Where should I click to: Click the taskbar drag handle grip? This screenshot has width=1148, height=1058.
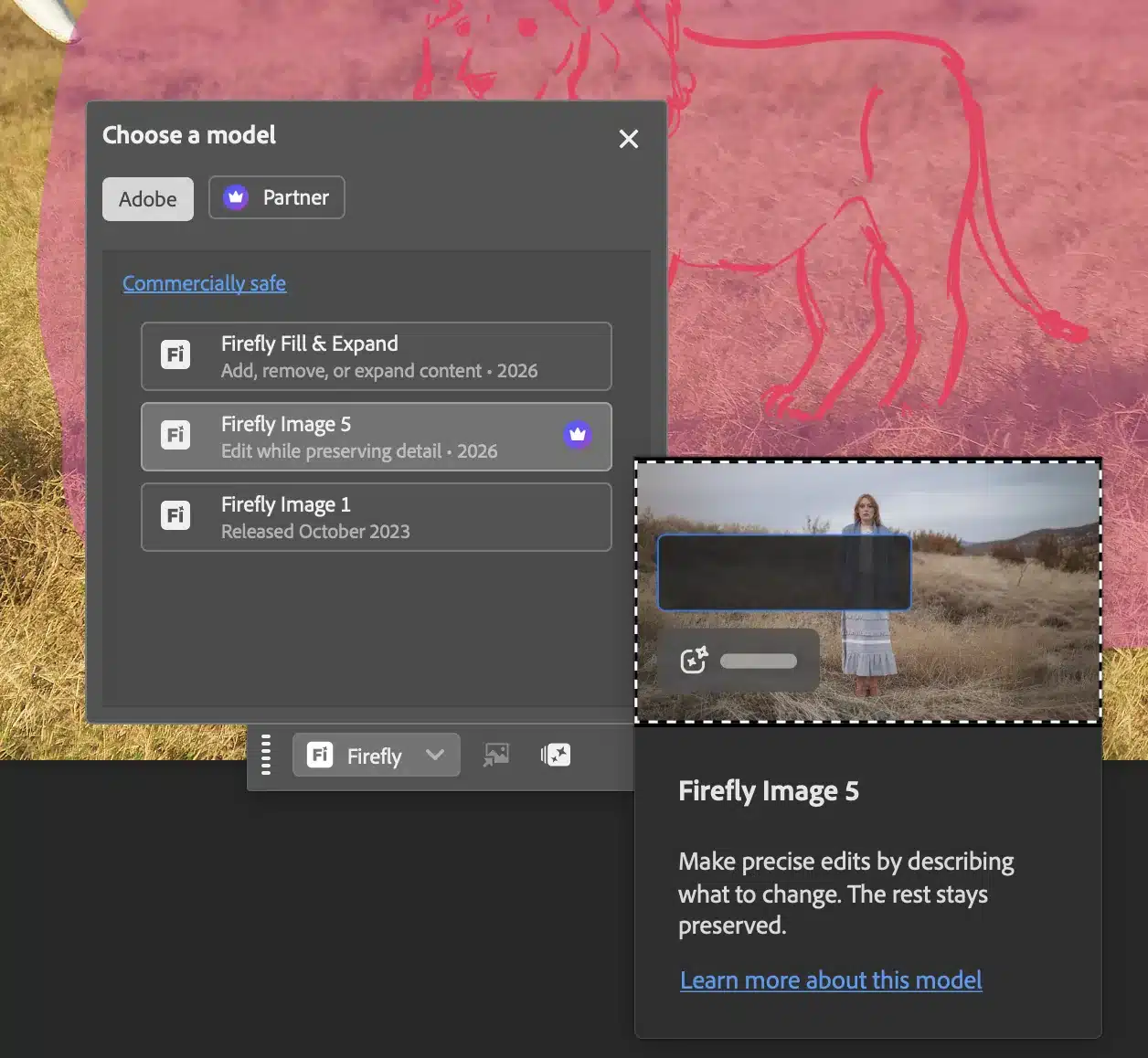click(266, 755)
